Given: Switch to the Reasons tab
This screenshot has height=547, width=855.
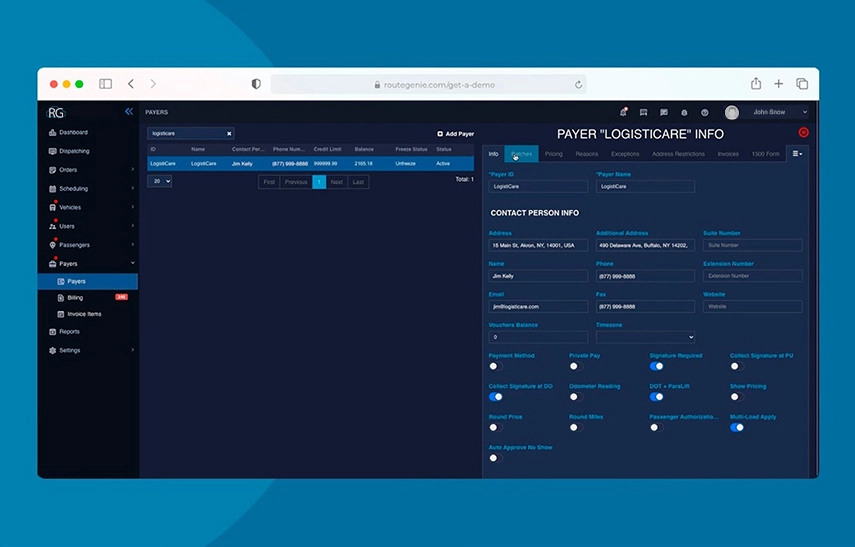Looking at the screenshot, I should pos(587,154).
